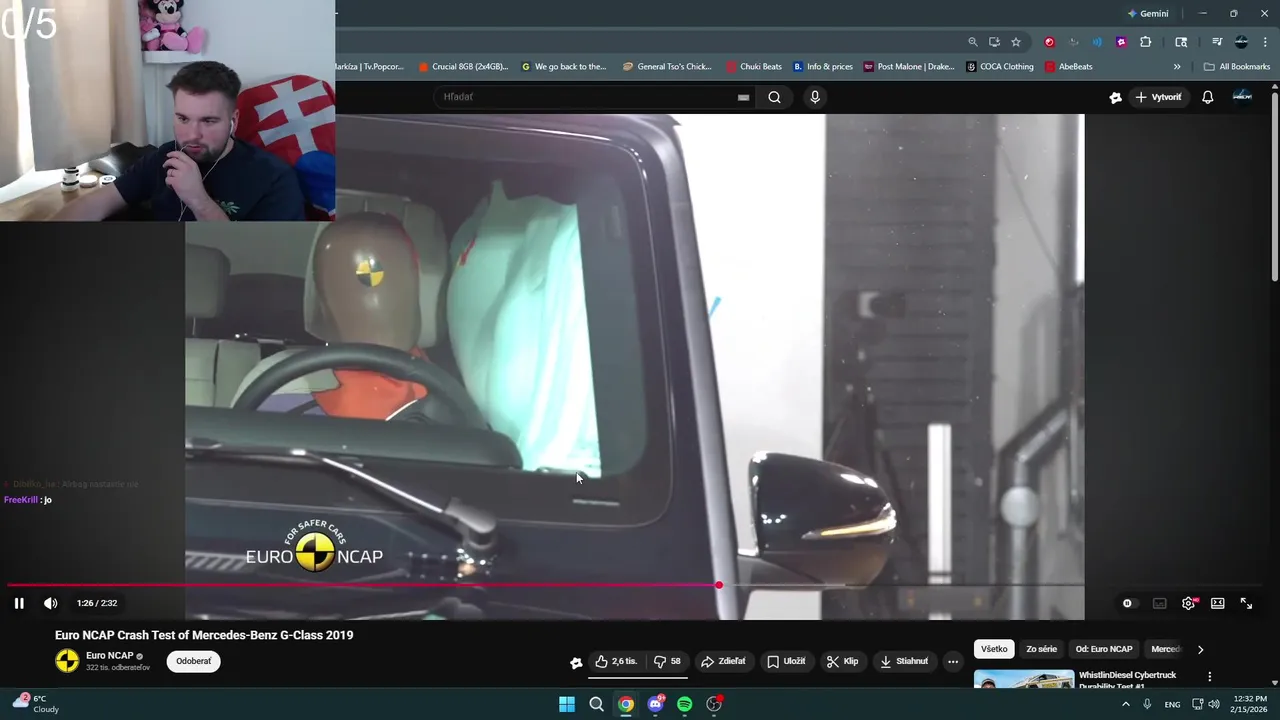This screenshot has height=720, width=1280.
Task: Click the red circular extension icon
Action: coord(1049,42)
